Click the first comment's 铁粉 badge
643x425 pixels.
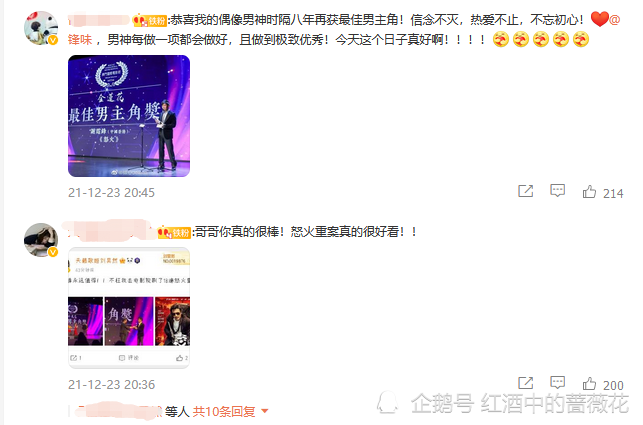149,21
